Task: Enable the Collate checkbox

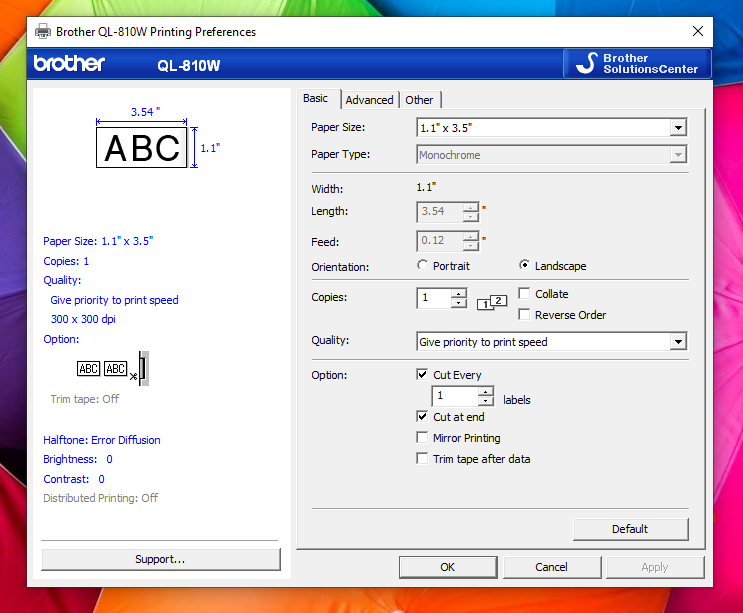Action: 524,294
